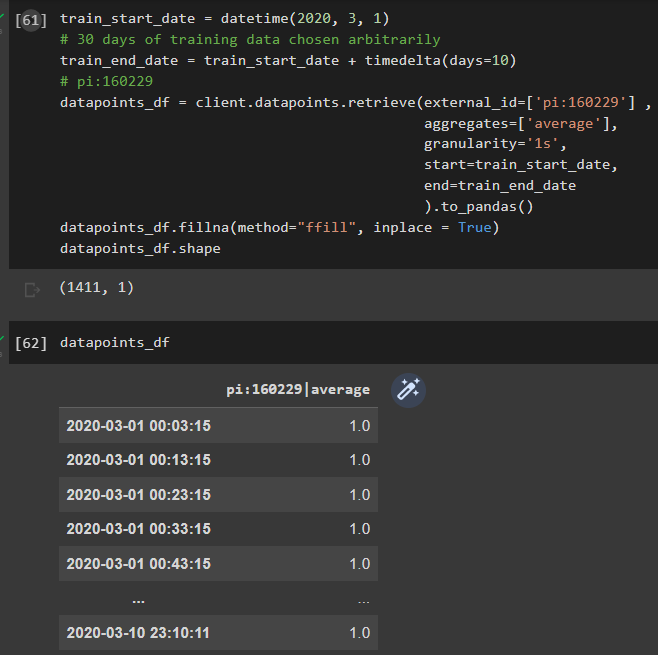Image resolution: width=658 pixels, height=655 pixels.
Task: Click the fillna method="ffill" code line
Action: coord(280,227)
